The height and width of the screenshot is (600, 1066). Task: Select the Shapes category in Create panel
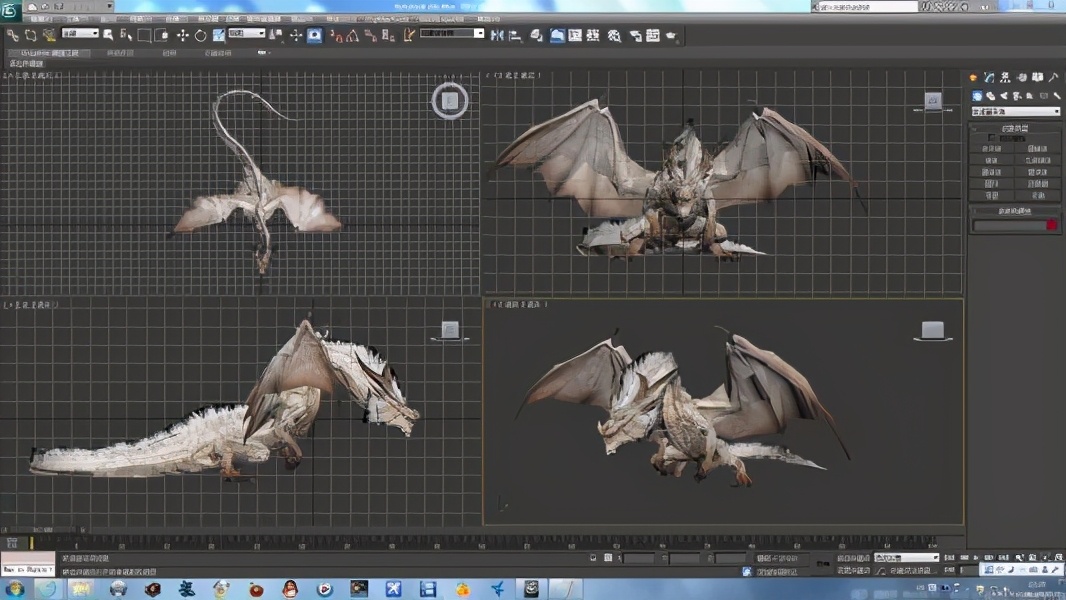tap(991, 96)
